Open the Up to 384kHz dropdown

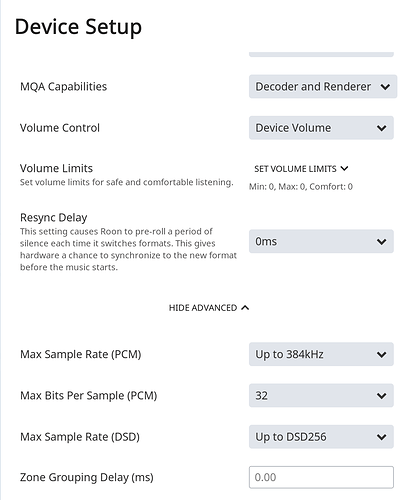pos(321,354)
